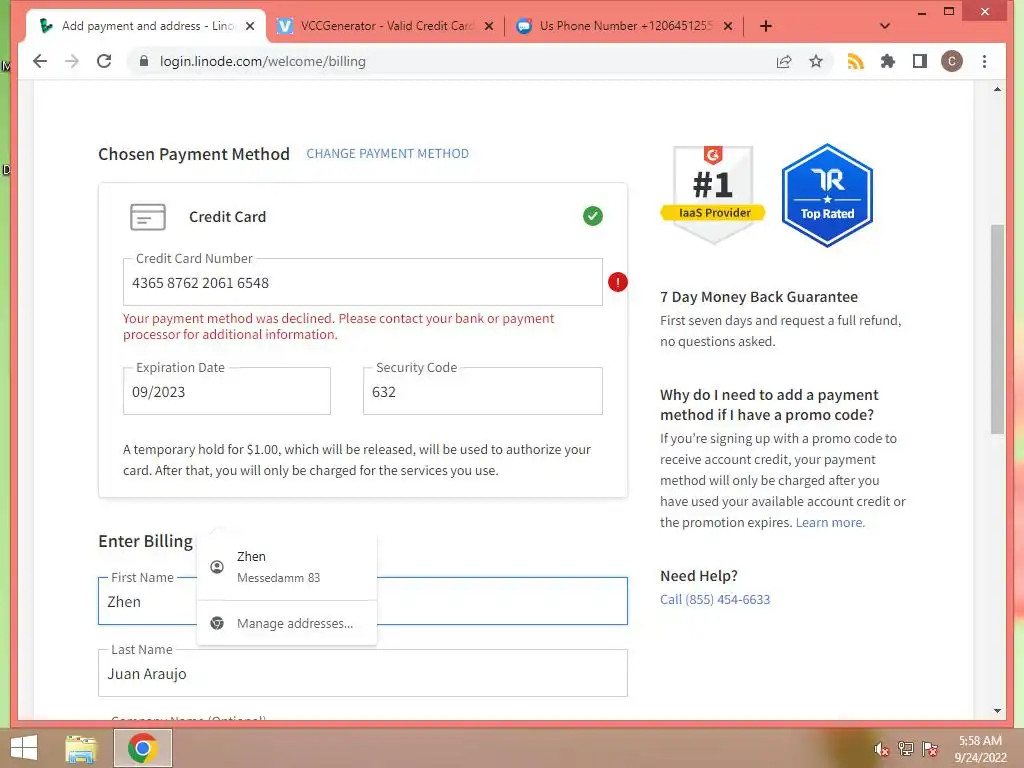Click the #1 IaaS Provider badge
The image size is (1024, 768).
tap(712, 195)
